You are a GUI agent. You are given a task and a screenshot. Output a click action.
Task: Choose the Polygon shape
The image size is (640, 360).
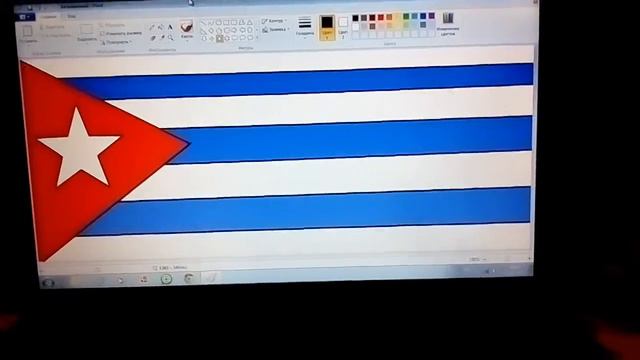click(242, 22)
